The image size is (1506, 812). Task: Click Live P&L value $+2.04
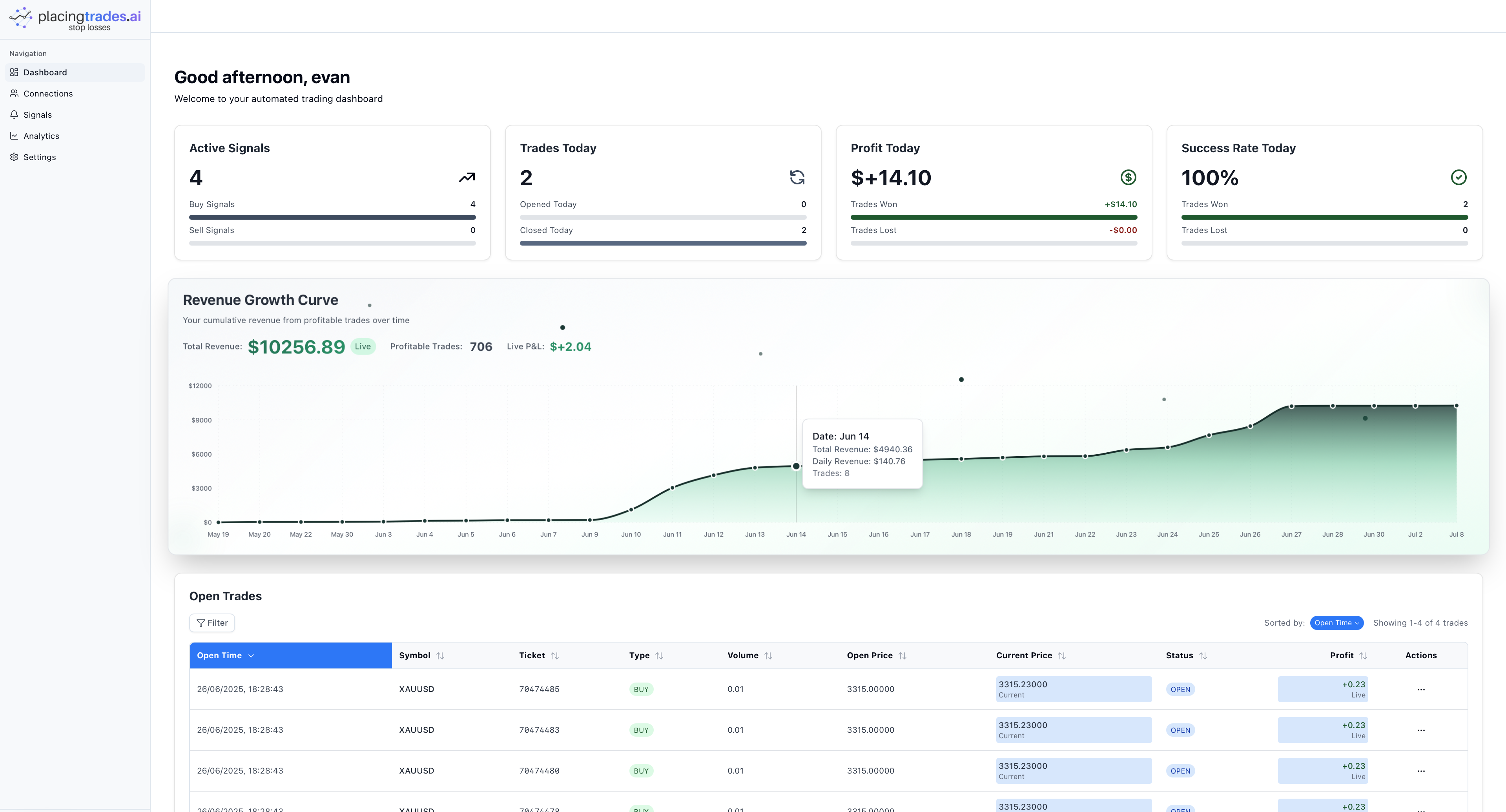pyautogui.click(x=571, y=347)
